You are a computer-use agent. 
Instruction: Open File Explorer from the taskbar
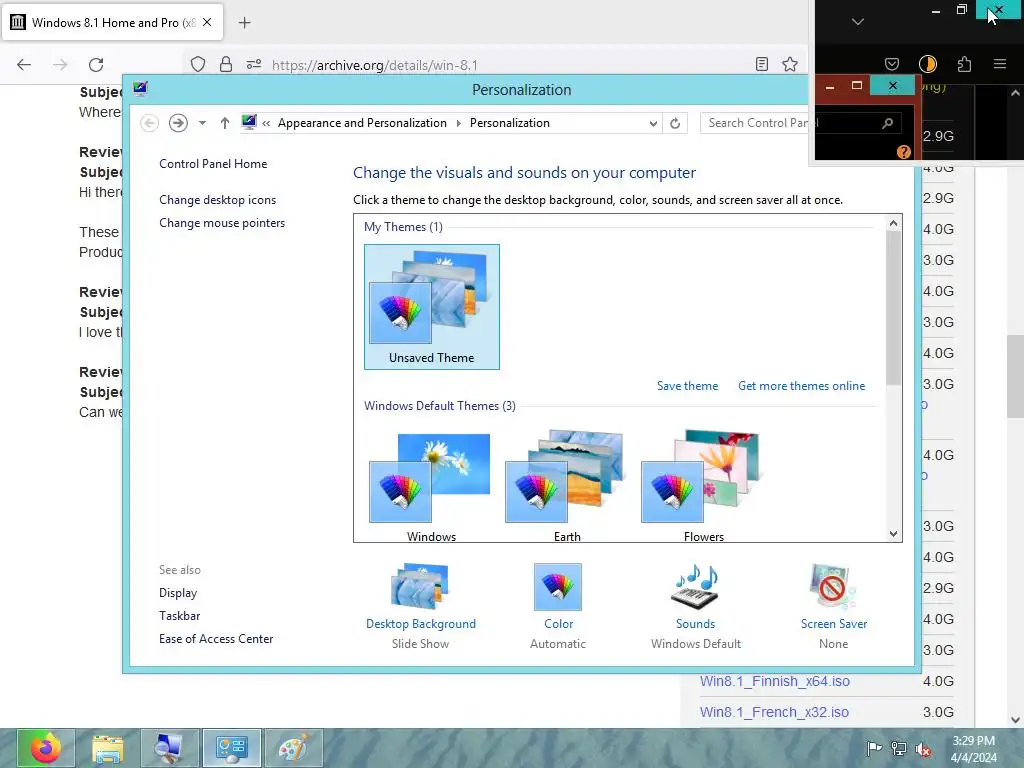[x=108, y=748]
